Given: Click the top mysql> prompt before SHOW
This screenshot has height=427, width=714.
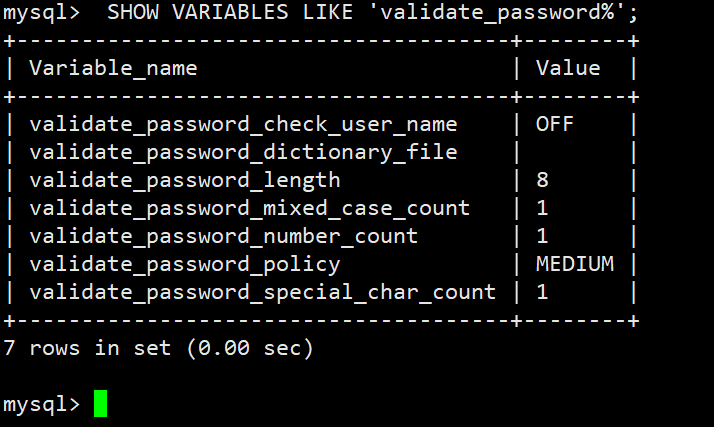Looking at the screenshot, I should (41, 13).
